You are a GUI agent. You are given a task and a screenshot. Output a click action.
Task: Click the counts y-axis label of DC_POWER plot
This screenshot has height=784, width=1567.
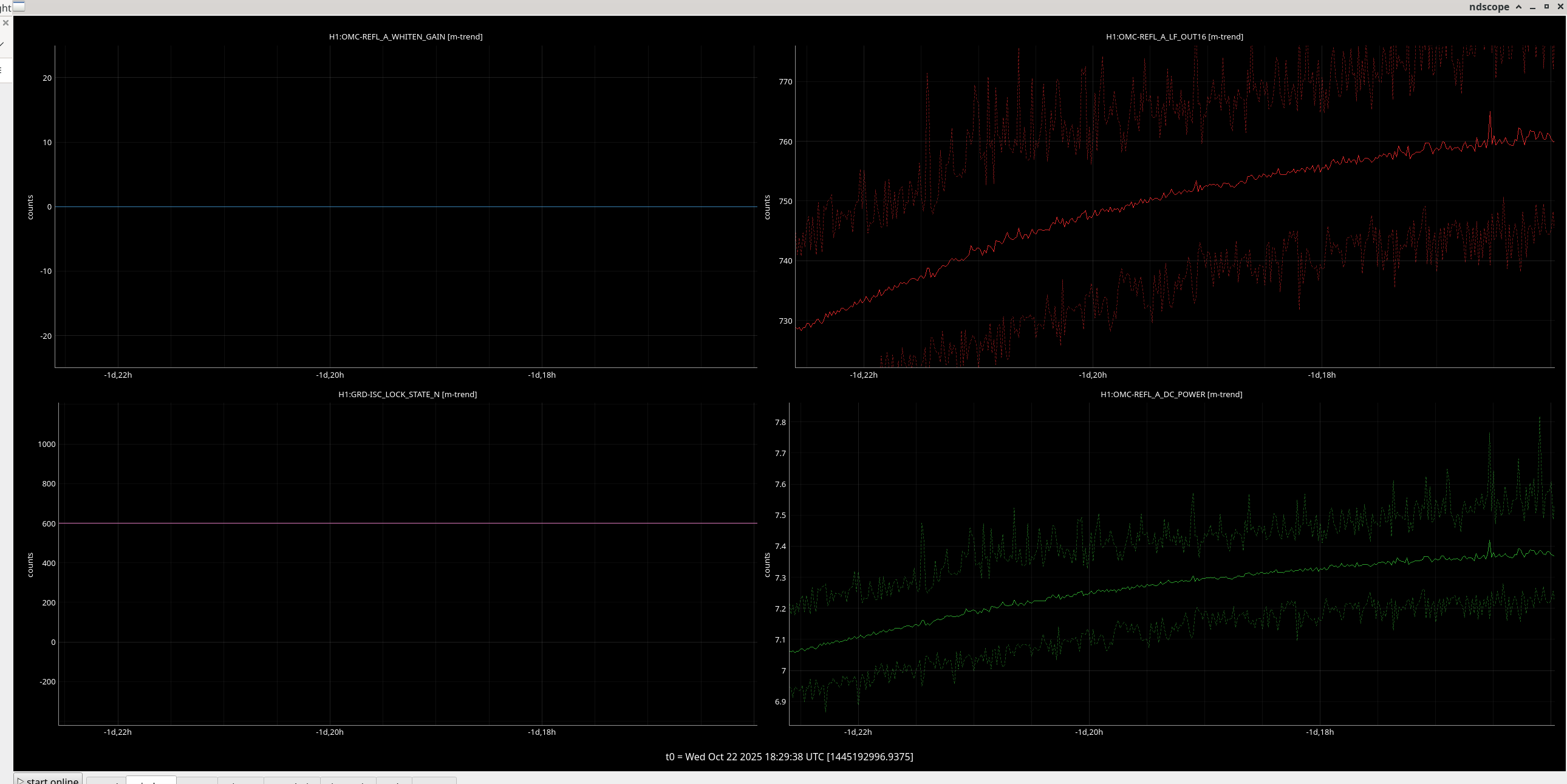coord(767,564)
